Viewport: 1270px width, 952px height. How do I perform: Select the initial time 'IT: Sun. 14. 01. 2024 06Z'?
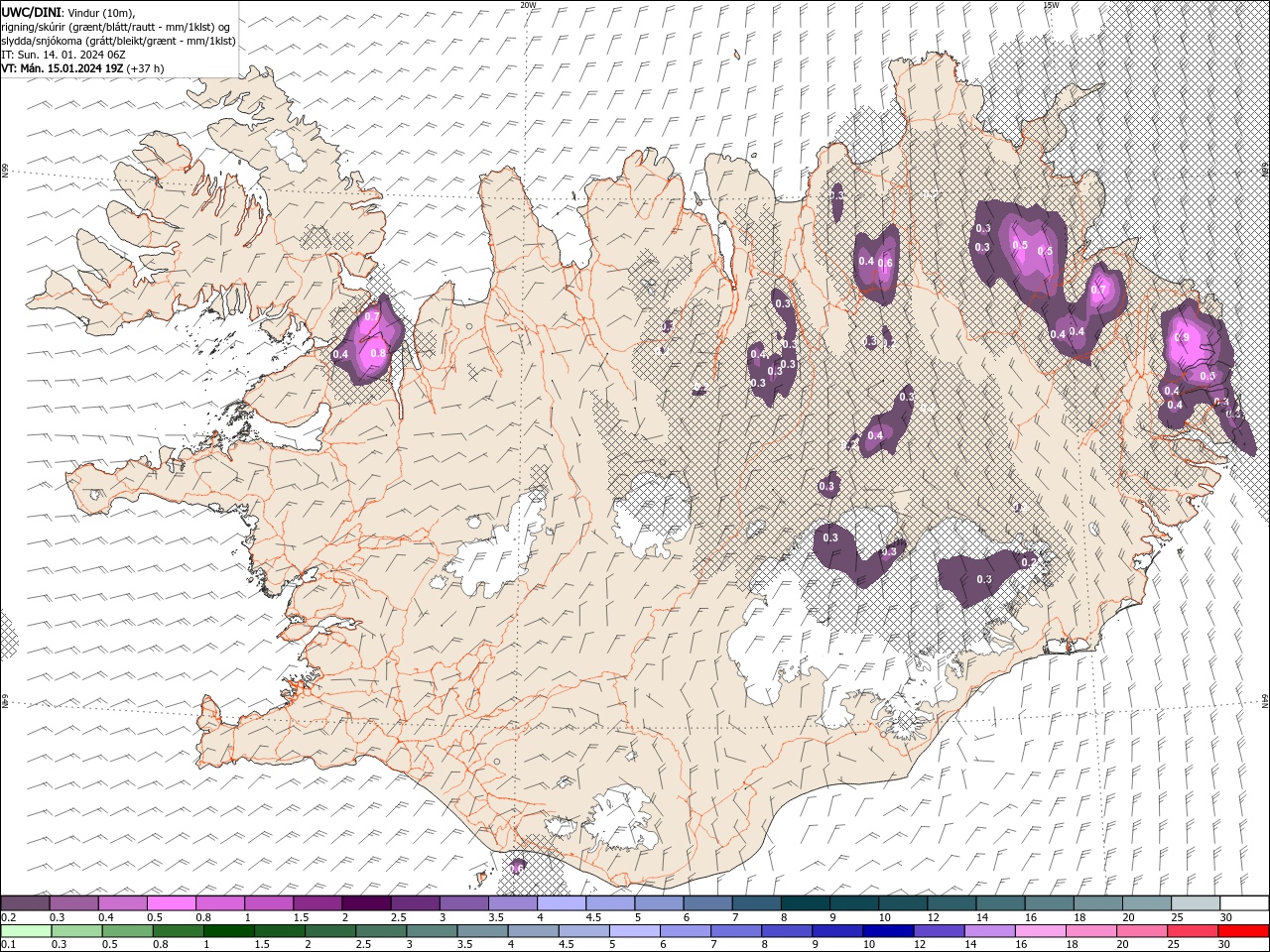[63, 55]
